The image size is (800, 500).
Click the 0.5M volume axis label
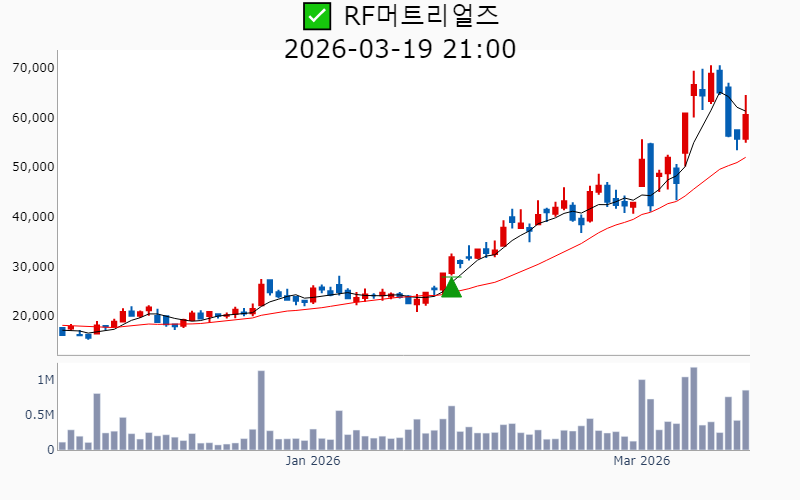(41, 415)
